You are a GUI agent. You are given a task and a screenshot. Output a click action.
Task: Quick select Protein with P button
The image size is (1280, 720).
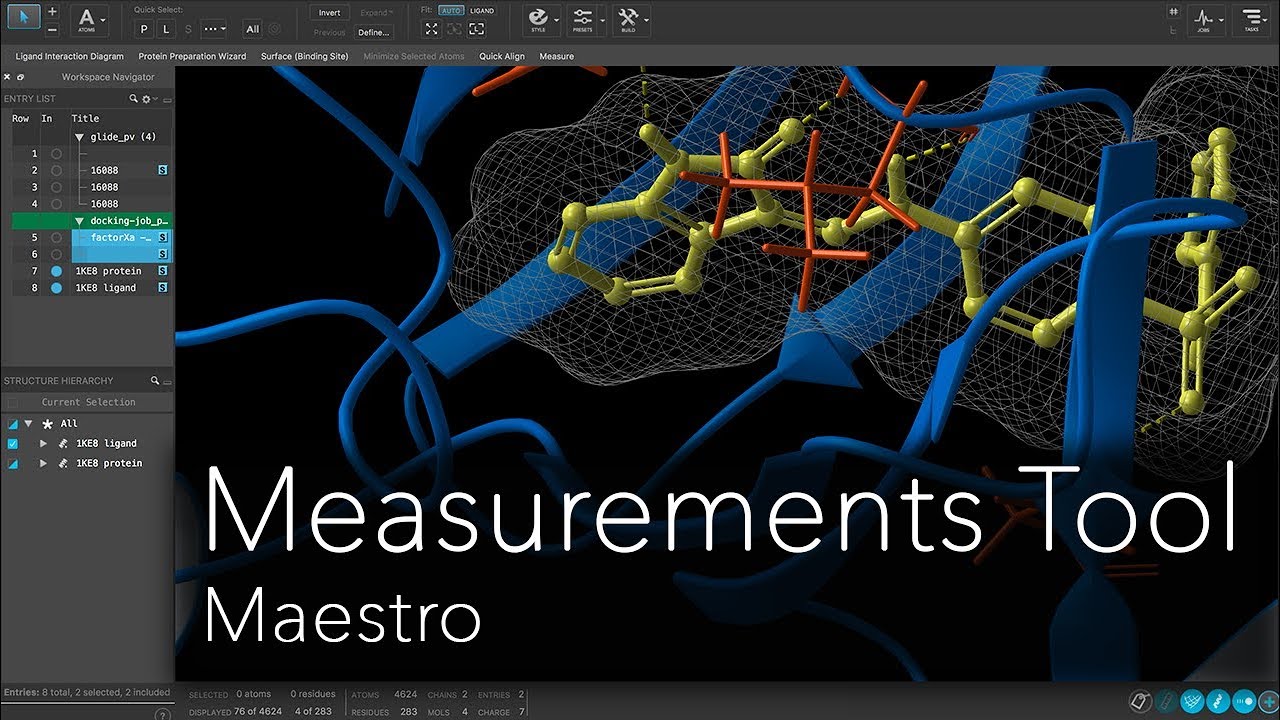click(144, 29)
